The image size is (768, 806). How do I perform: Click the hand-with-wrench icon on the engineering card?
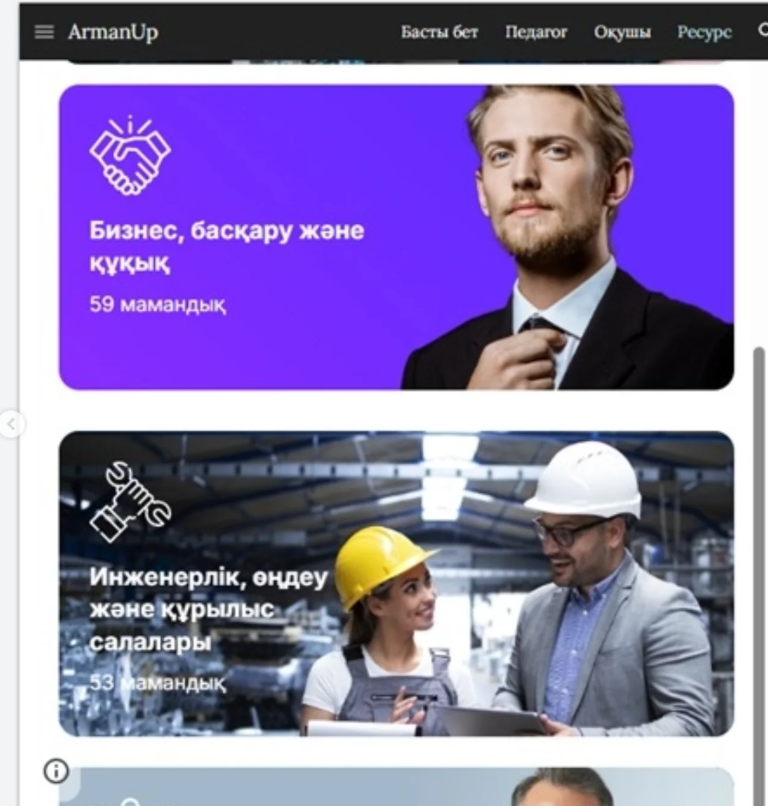coord(130,502)
